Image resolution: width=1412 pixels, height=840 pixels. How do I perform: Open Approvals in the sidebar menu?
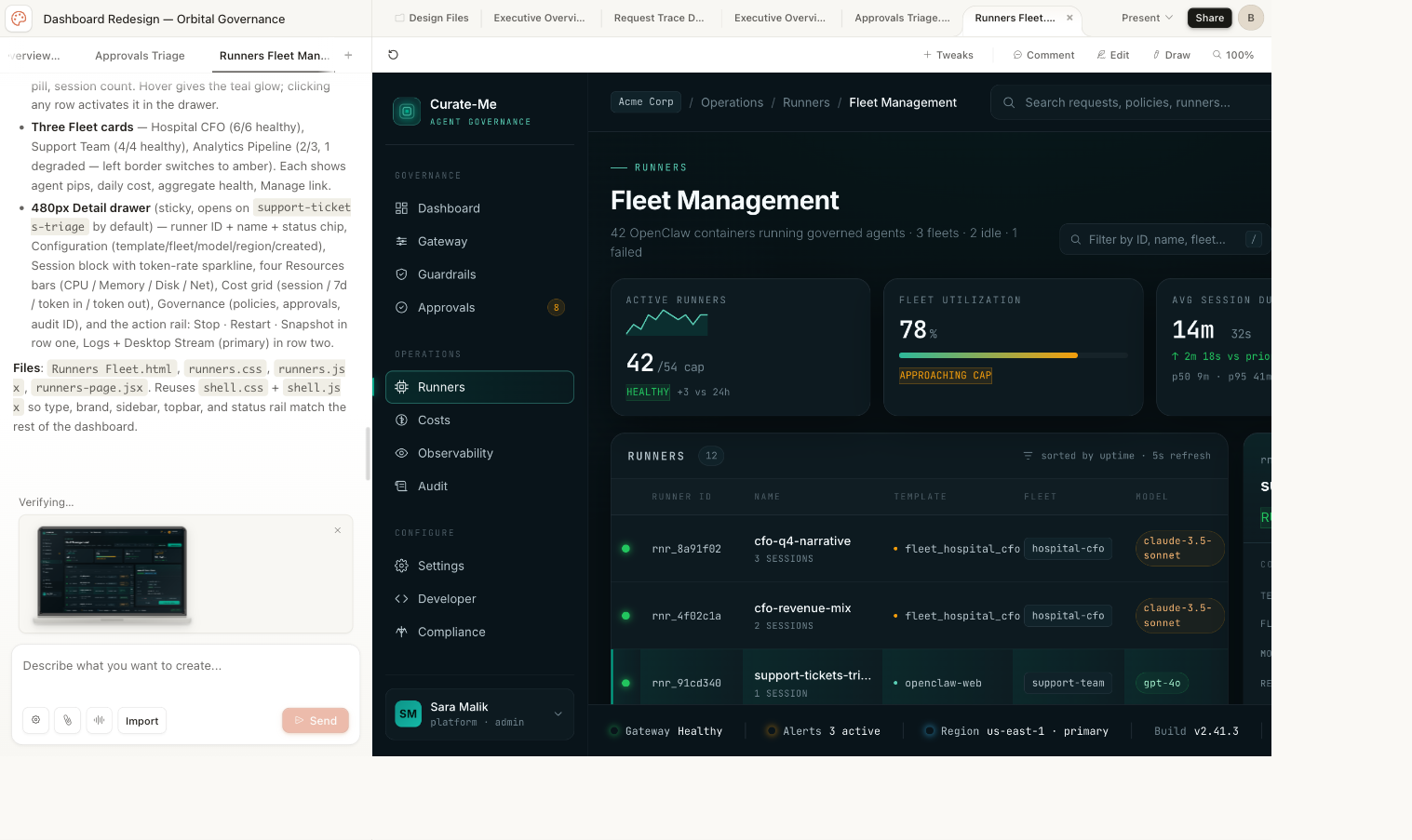tap(446, 308)
